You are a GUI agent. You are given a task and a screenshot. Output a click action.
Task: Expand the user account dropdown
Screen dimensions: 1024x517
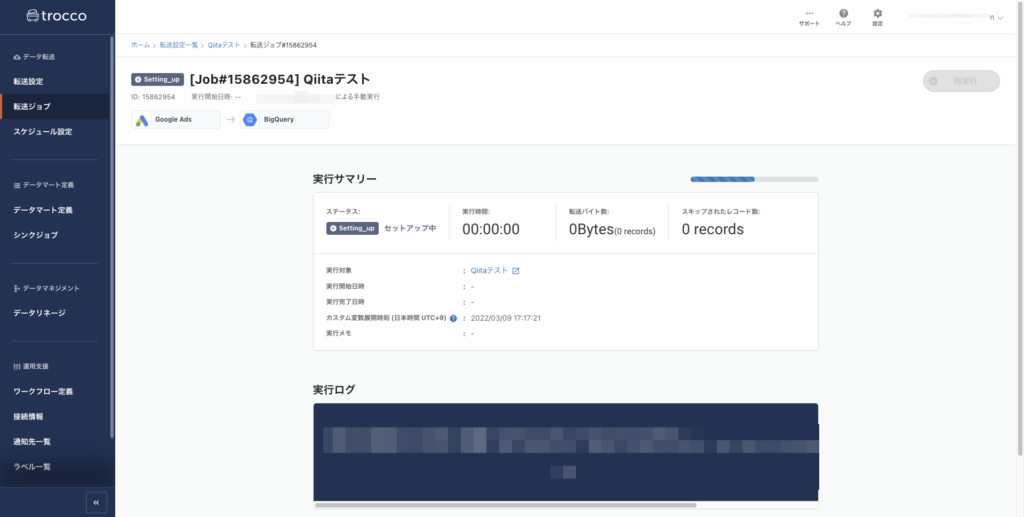pos(1000,18)
